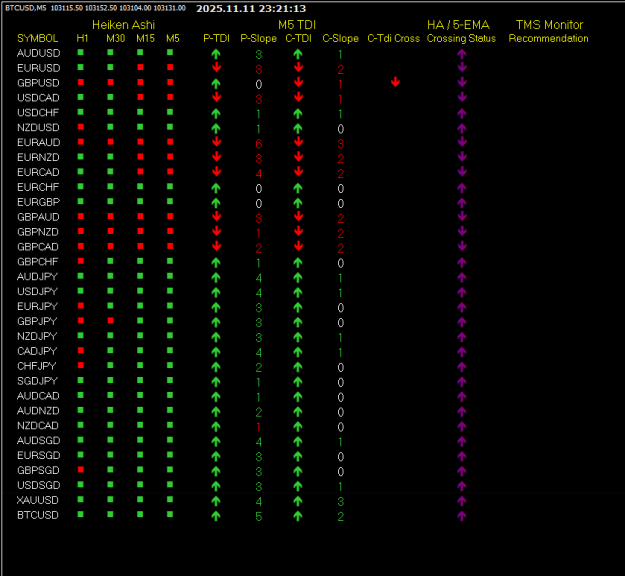
Task: Click the AUDNZD M30 green Heiken Ashi square
Action: coord(110,410)
